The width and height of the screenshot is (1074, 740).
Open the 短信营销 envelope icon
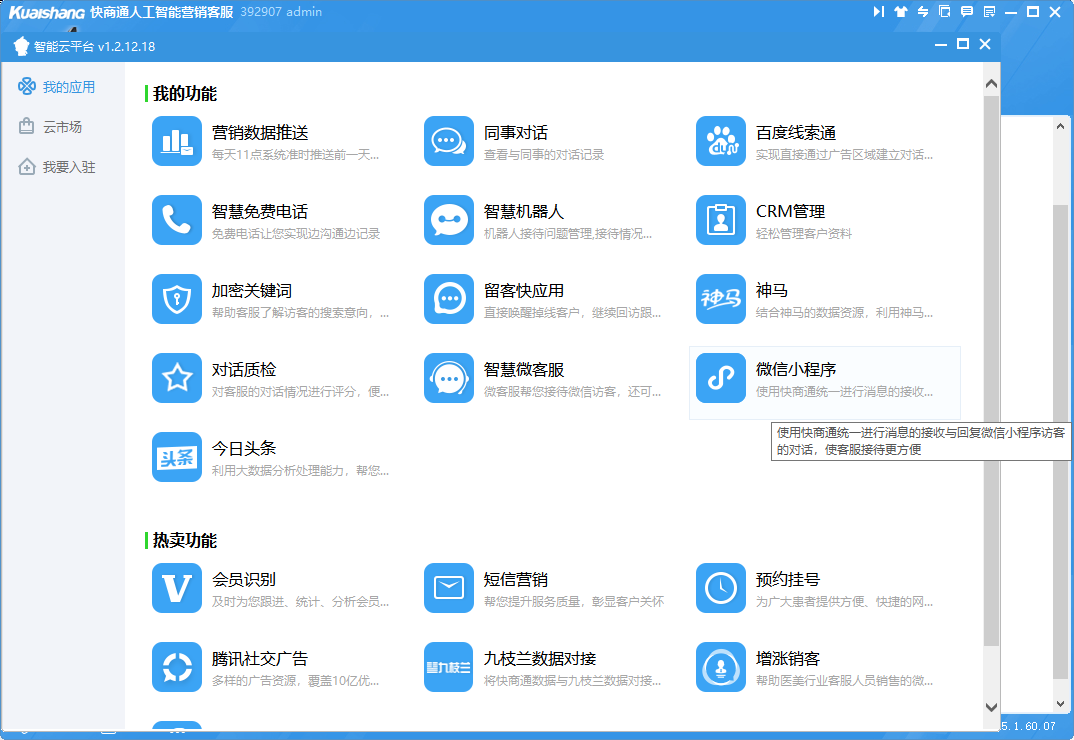coord(448,588)
